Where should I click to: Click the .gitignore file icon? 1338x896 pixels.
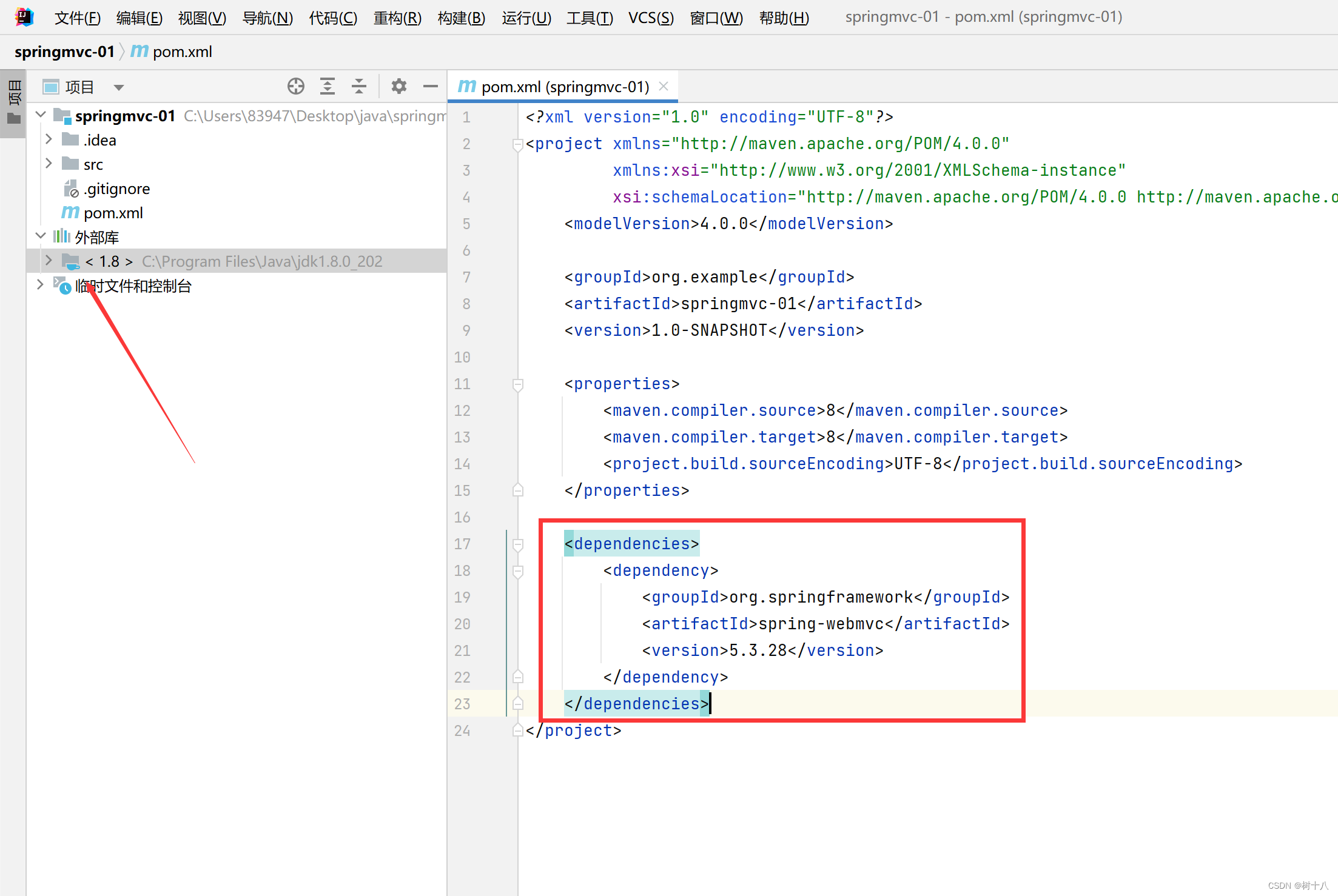71,189
